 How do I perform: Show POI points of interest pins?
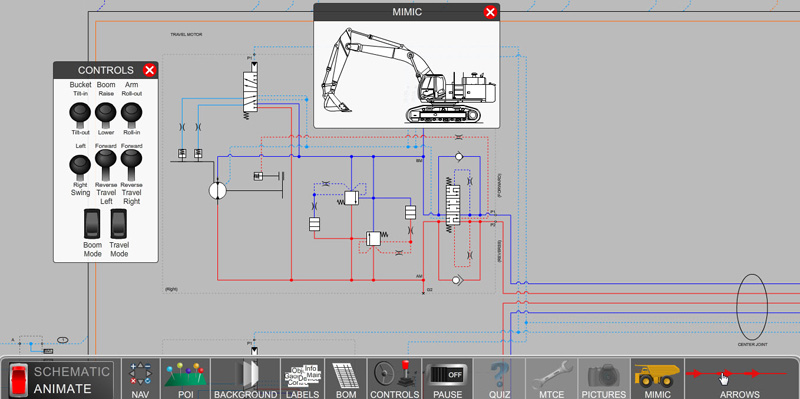[x=186, y=379]
